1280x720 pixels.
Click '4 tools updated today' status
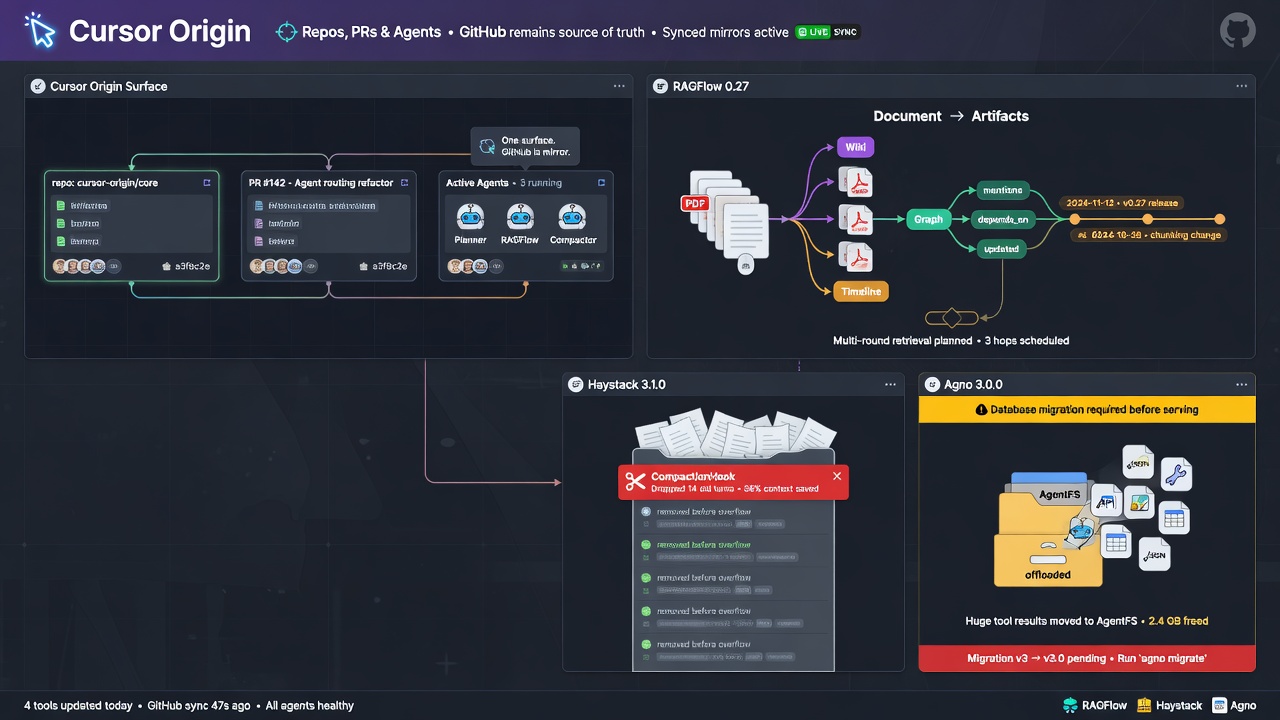pyautogui.click(x=78, y=706)
